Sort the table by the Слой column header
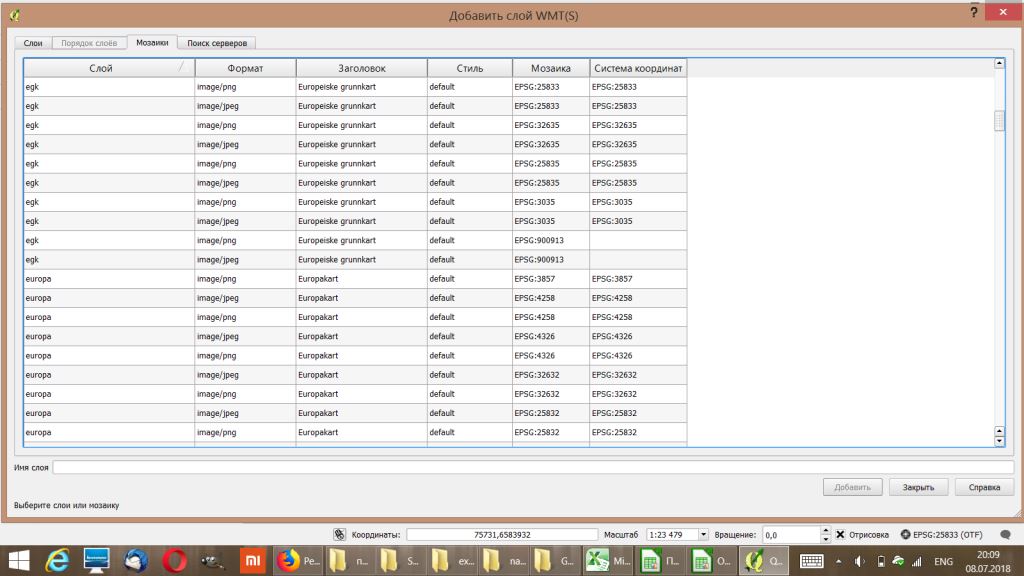Viewport: 1024px width, 576px height. coord(100,68)
